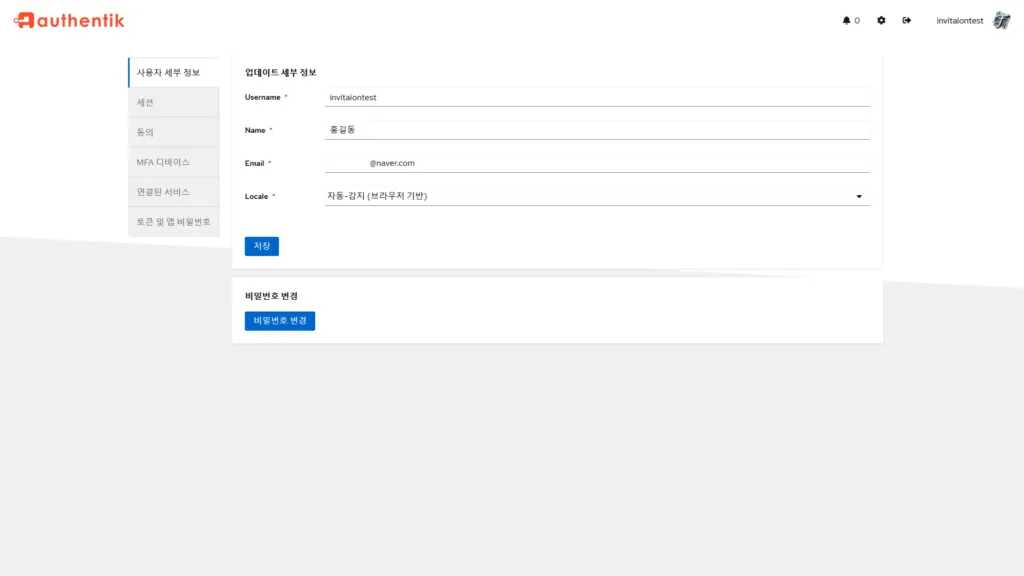The width and height of the screenshot is (1024, 576).
Task: Click the sign-out icon in the header
Action: tap(908, 20)
